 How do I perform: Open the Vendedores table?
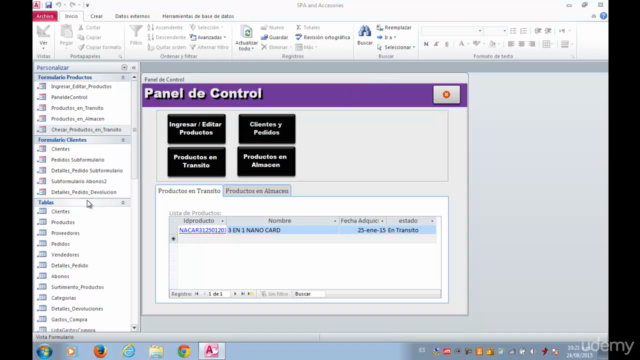65,255
